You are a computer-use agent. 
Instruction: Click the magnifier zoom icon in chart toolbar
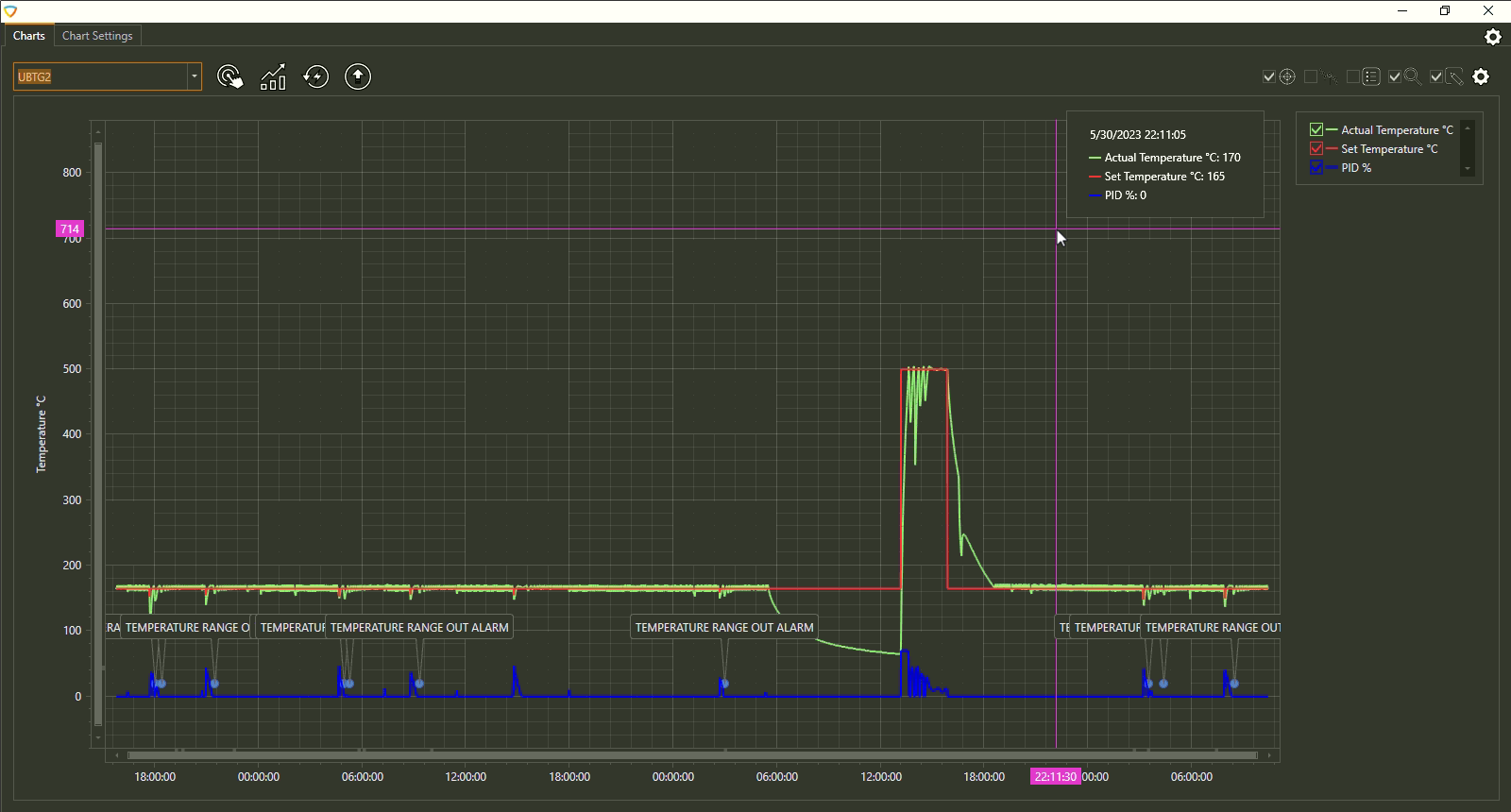1413,76
